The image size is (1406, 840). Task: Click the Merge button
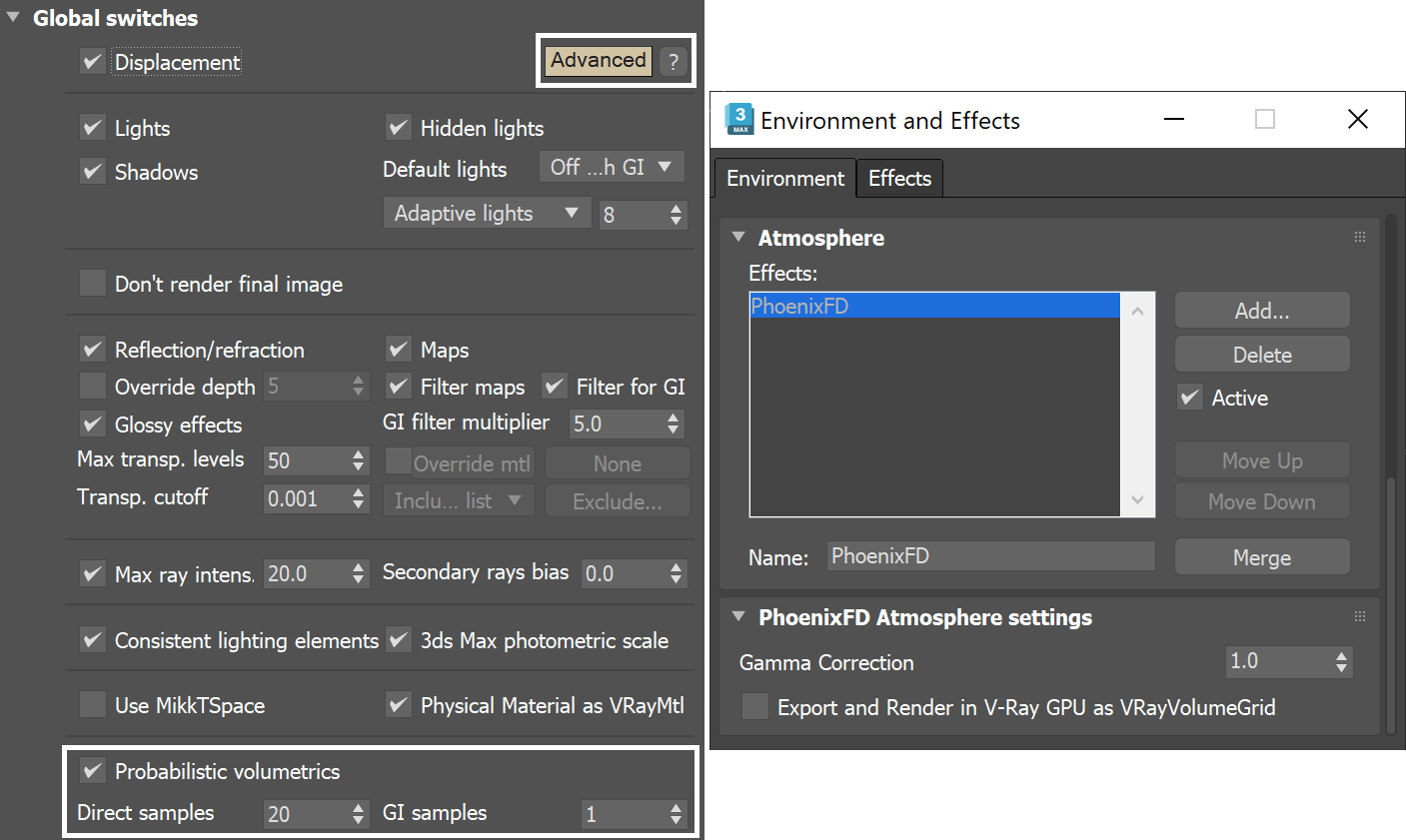tap(1262, 557)
